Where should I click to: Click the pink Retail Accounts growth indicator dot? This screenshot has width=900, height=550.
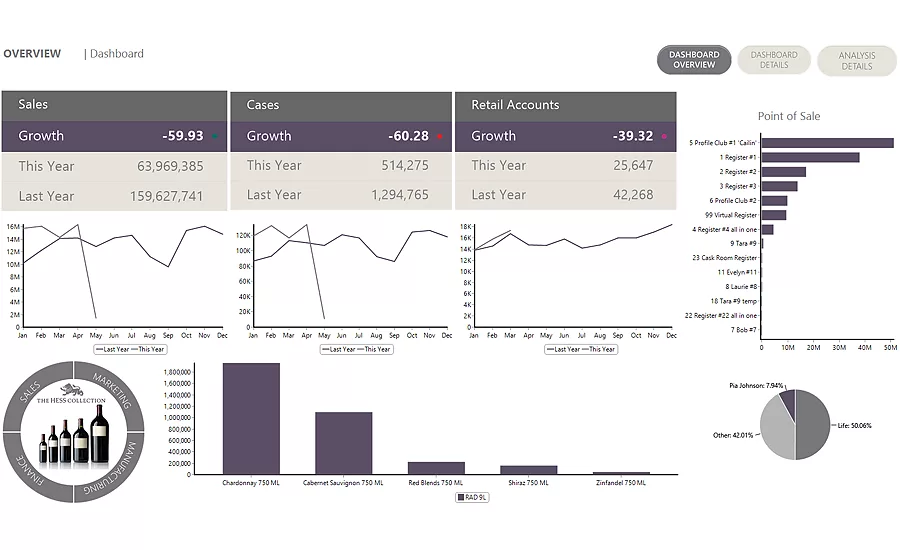point(664,136)
